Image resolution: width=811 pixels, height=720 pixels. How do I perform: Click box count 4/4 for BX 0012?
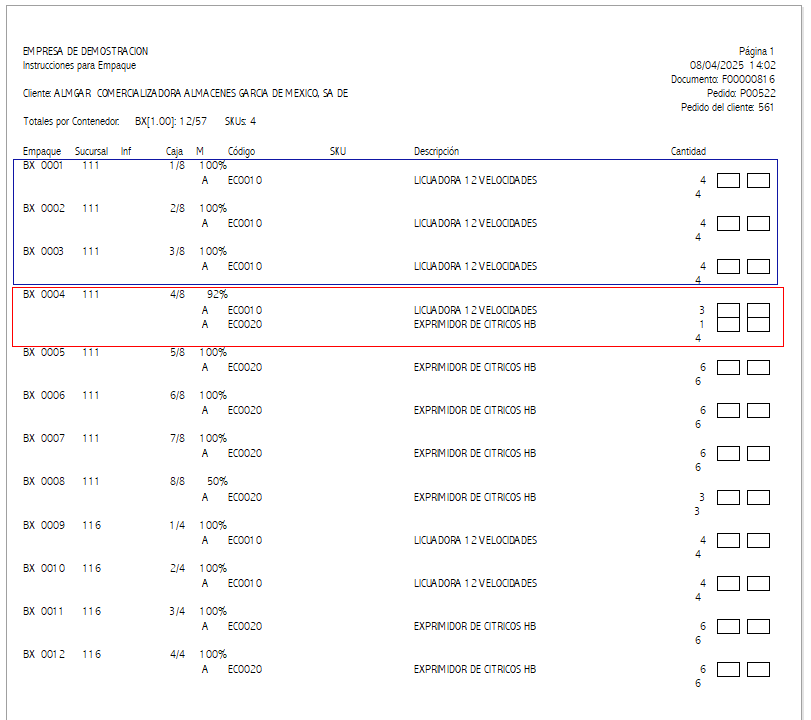pos(177,654)
